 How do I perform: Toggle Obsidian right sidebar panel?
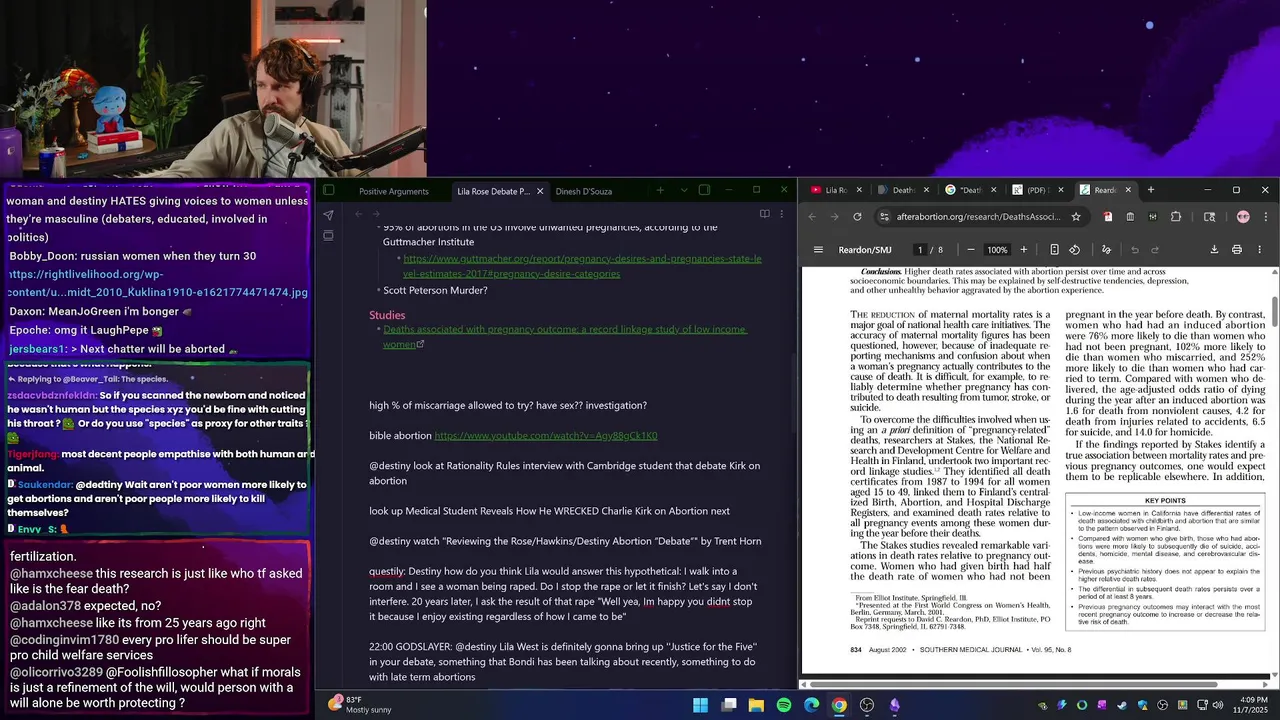[x=704, y=190]
